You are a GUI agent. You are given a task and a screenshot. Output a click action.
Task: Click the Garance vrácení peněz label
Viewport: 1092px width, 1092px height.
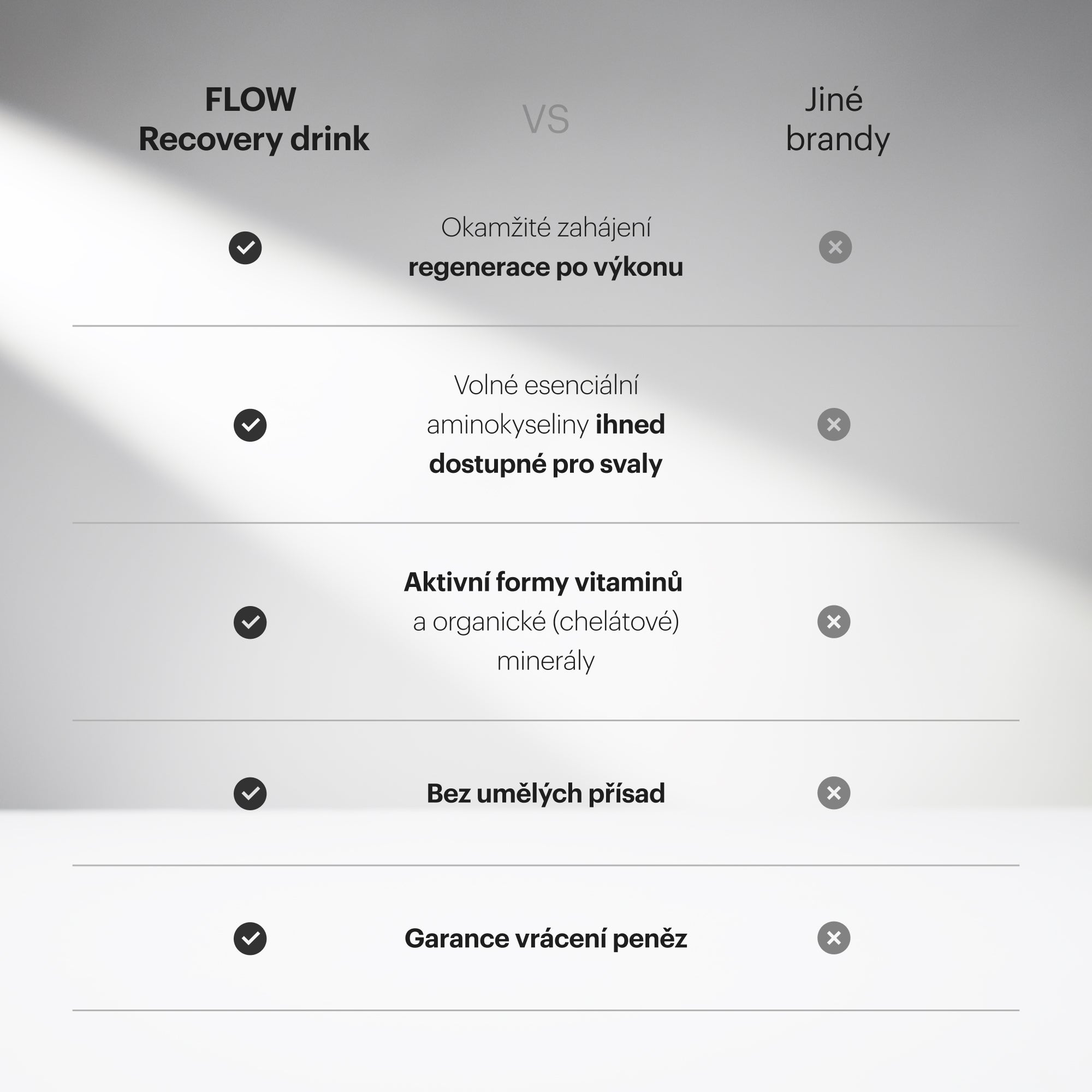tap(545, 939)
